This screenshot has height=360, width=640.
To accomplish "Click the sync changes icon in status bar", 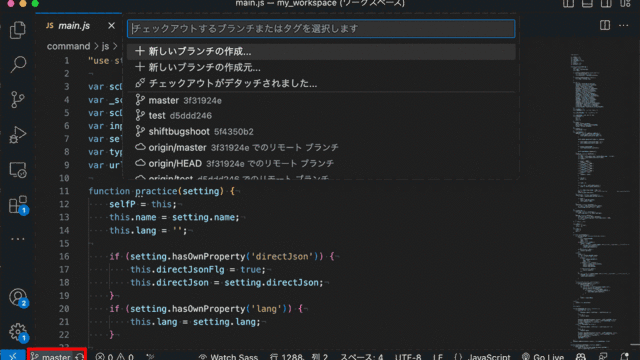I will point(80,357).
